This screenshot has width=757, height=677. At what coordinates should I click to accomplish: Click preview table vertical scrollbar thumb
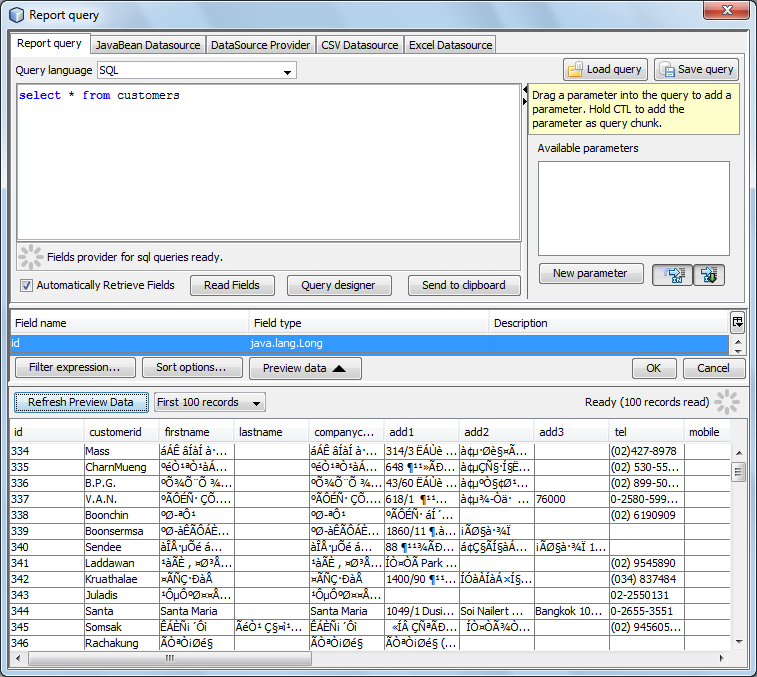738,472
